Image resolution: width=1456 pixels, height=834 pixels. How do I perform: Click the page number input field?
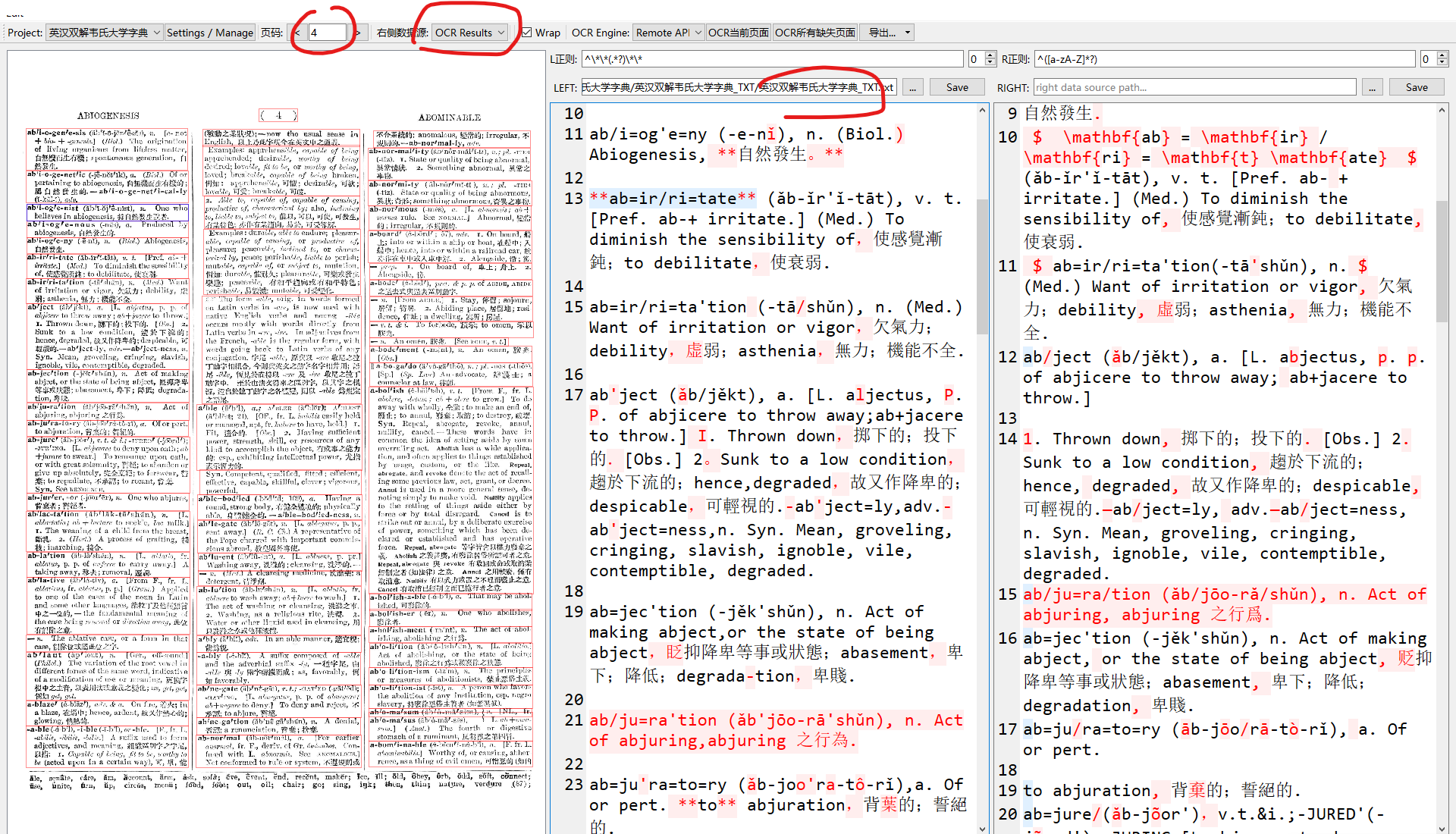(326, 33)
